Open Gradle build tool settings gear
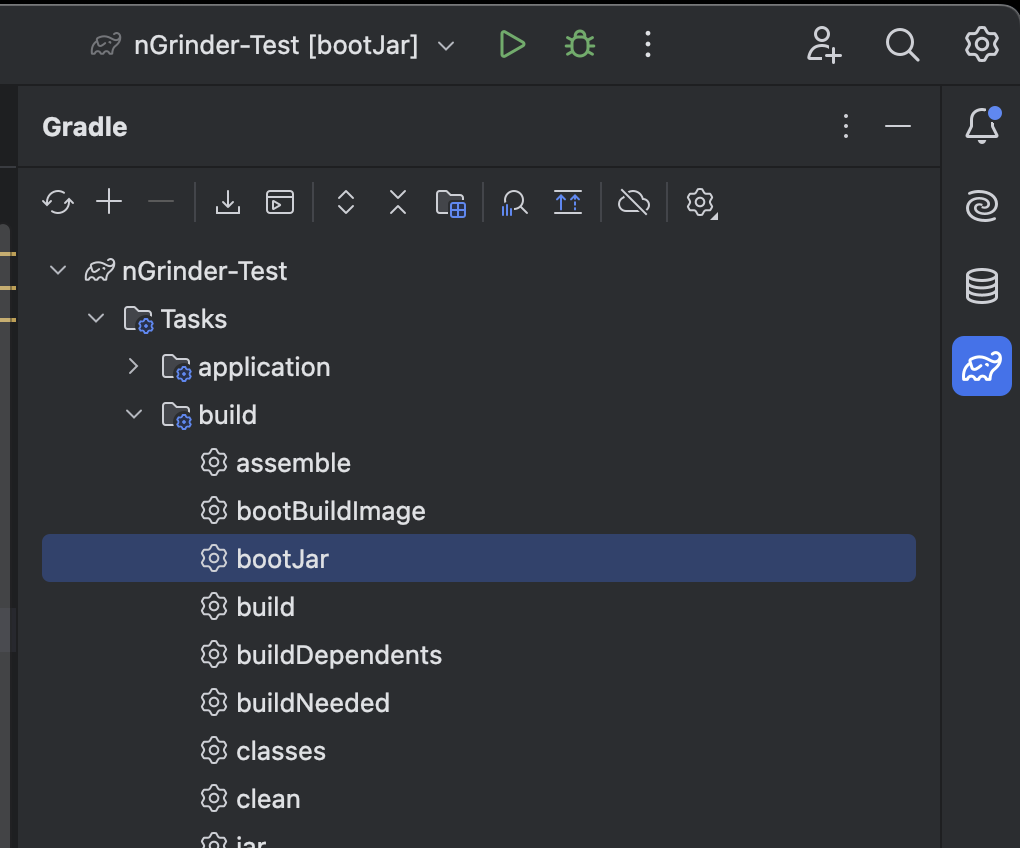 tap(701, 203)
